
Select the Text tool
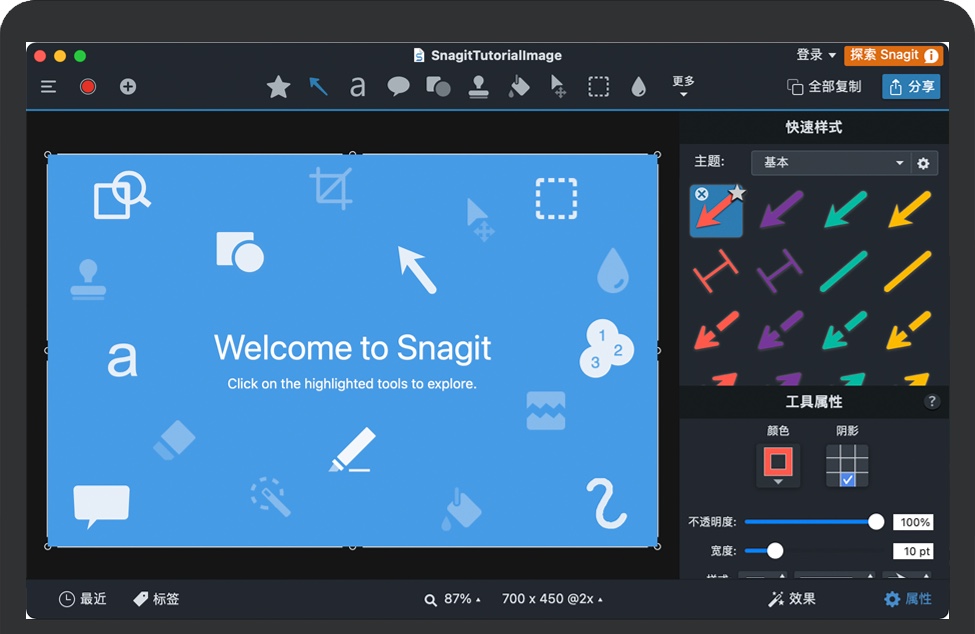(357, 87)
